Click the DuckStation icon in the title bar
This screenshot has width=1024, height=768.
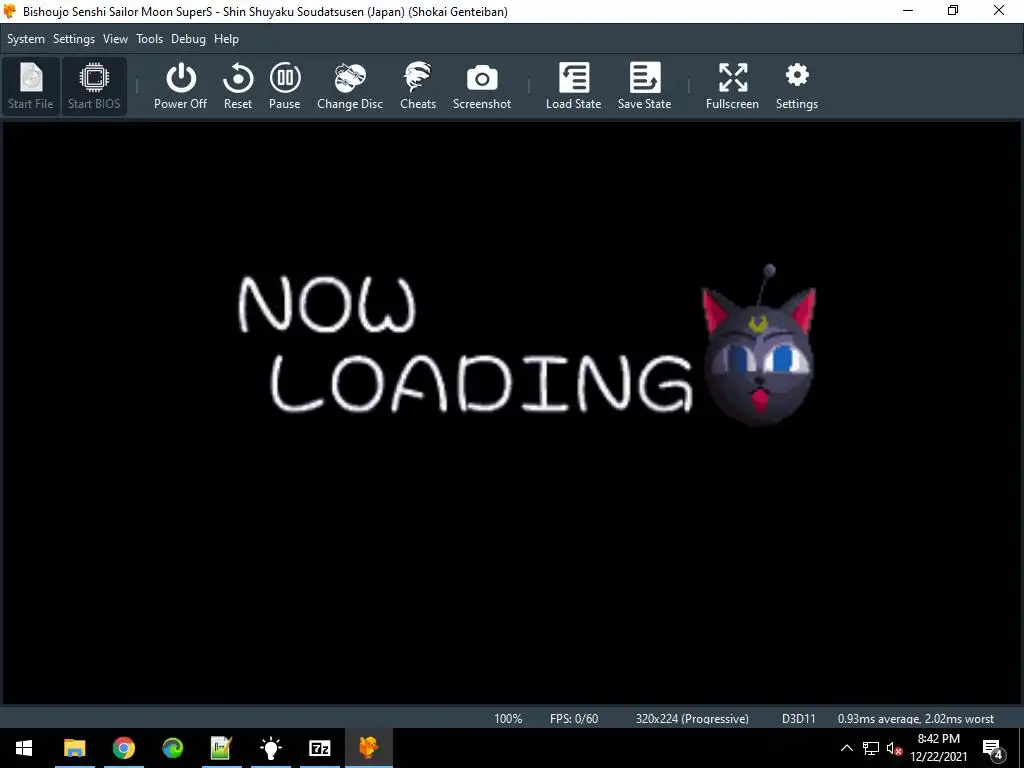(x=10, y=11)
